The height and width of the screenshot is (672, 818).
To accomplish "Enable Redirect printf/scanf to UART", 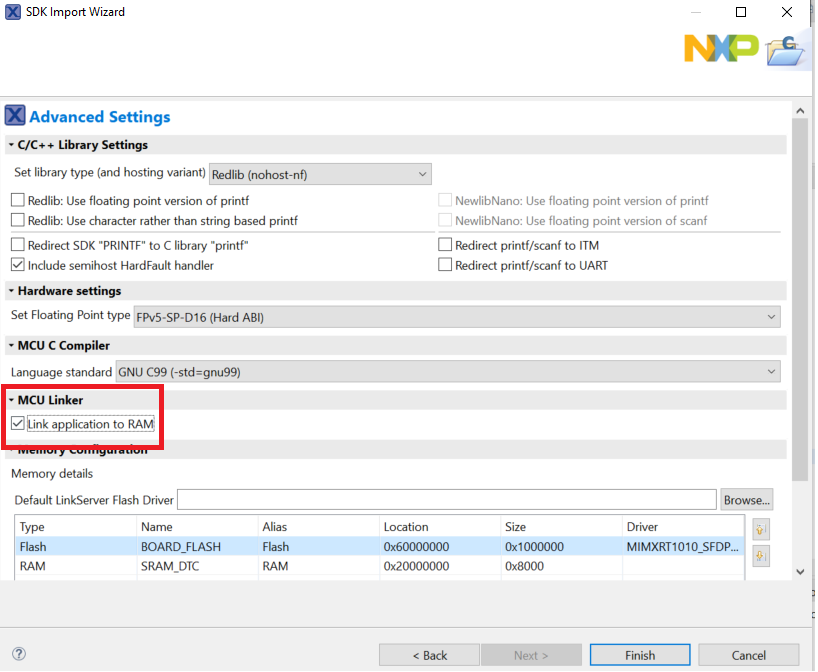I will pyautogui.click(x=445, y=265).
